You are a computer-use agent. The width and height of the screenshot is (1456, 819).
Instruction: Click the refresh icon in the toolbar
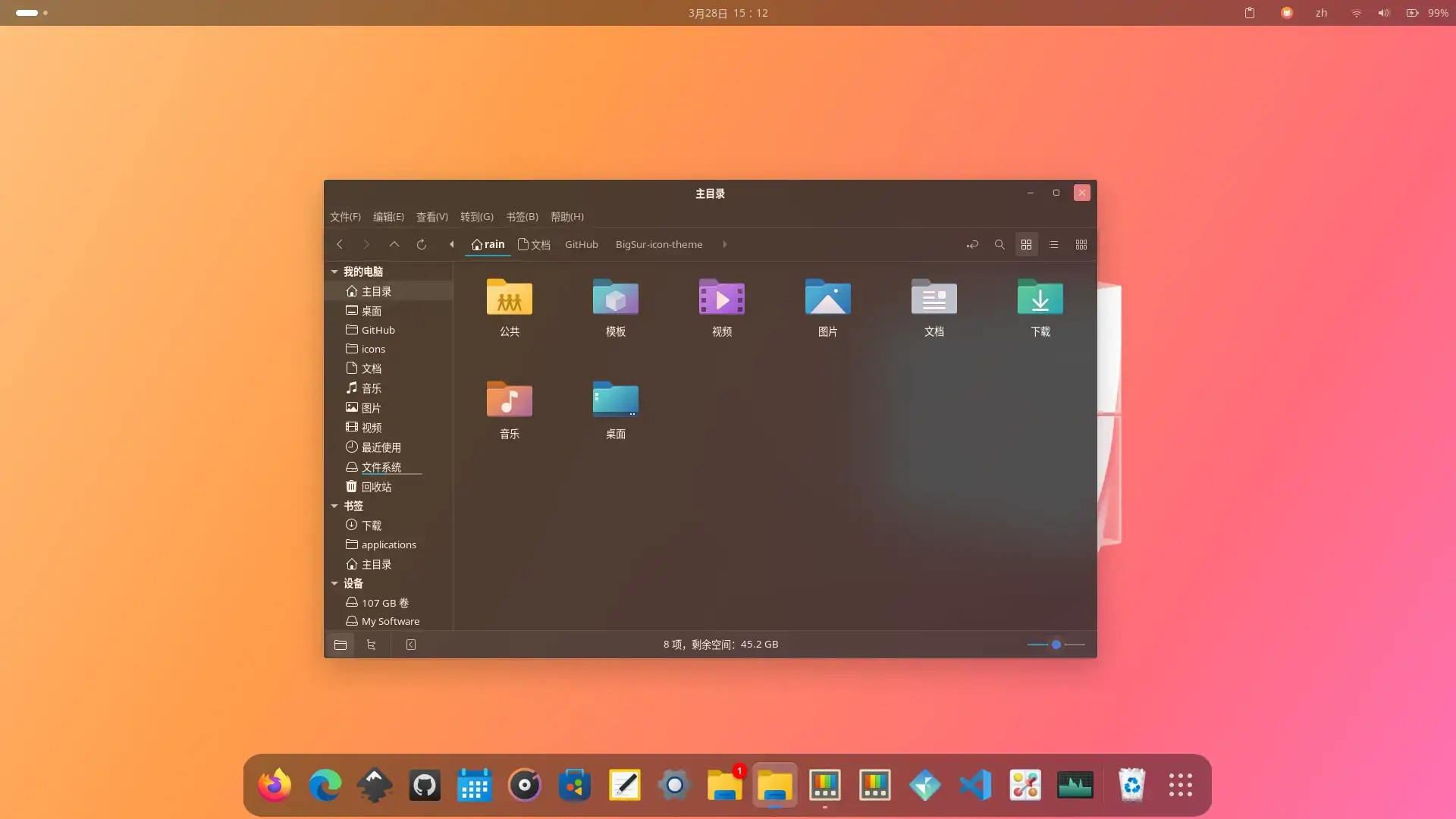[421, 244]
